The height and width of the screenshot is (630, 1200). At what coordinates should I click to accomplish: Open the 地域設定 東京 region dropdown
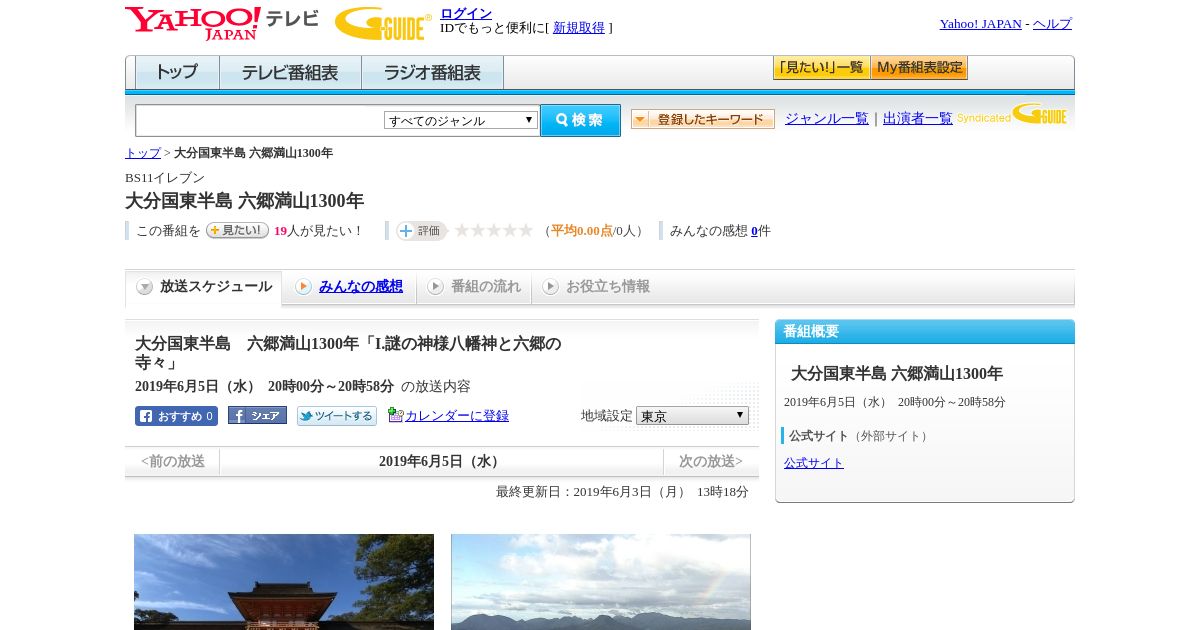point(692,415)
